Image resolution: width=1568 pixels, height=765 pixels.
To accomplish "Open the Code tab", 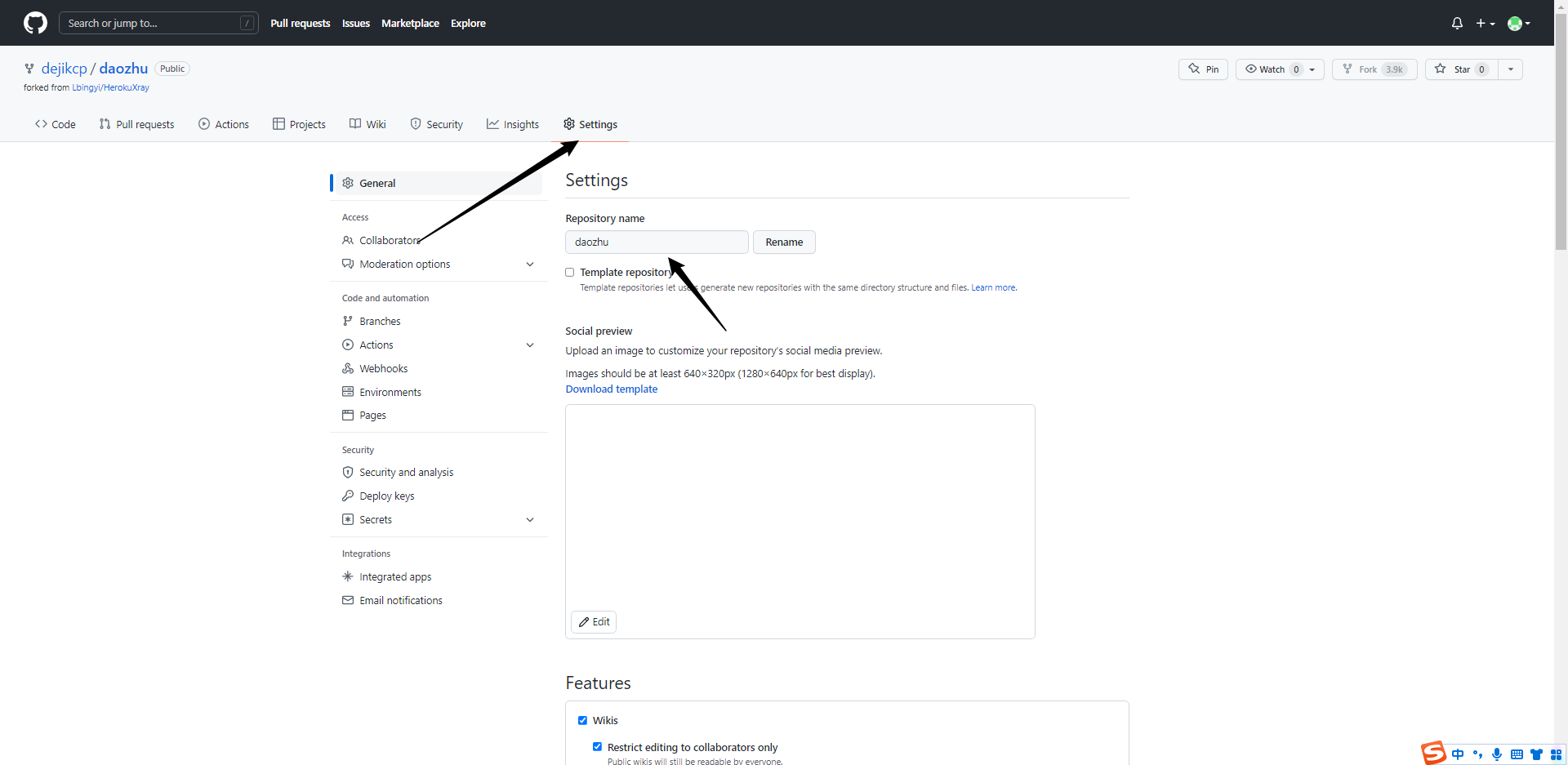I will [56, 124].
